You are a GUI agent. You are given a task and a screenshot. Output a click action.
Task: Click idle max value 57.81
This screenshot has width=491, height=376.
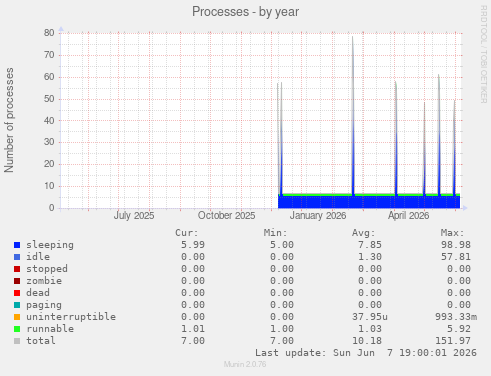point(456,257)
